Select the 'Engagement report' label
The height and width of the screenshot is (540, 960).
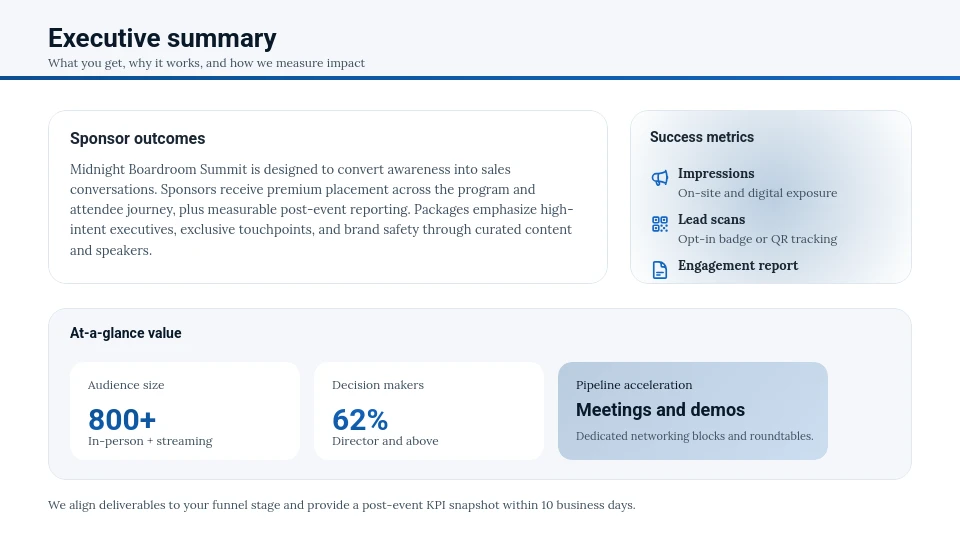(738, 265)
